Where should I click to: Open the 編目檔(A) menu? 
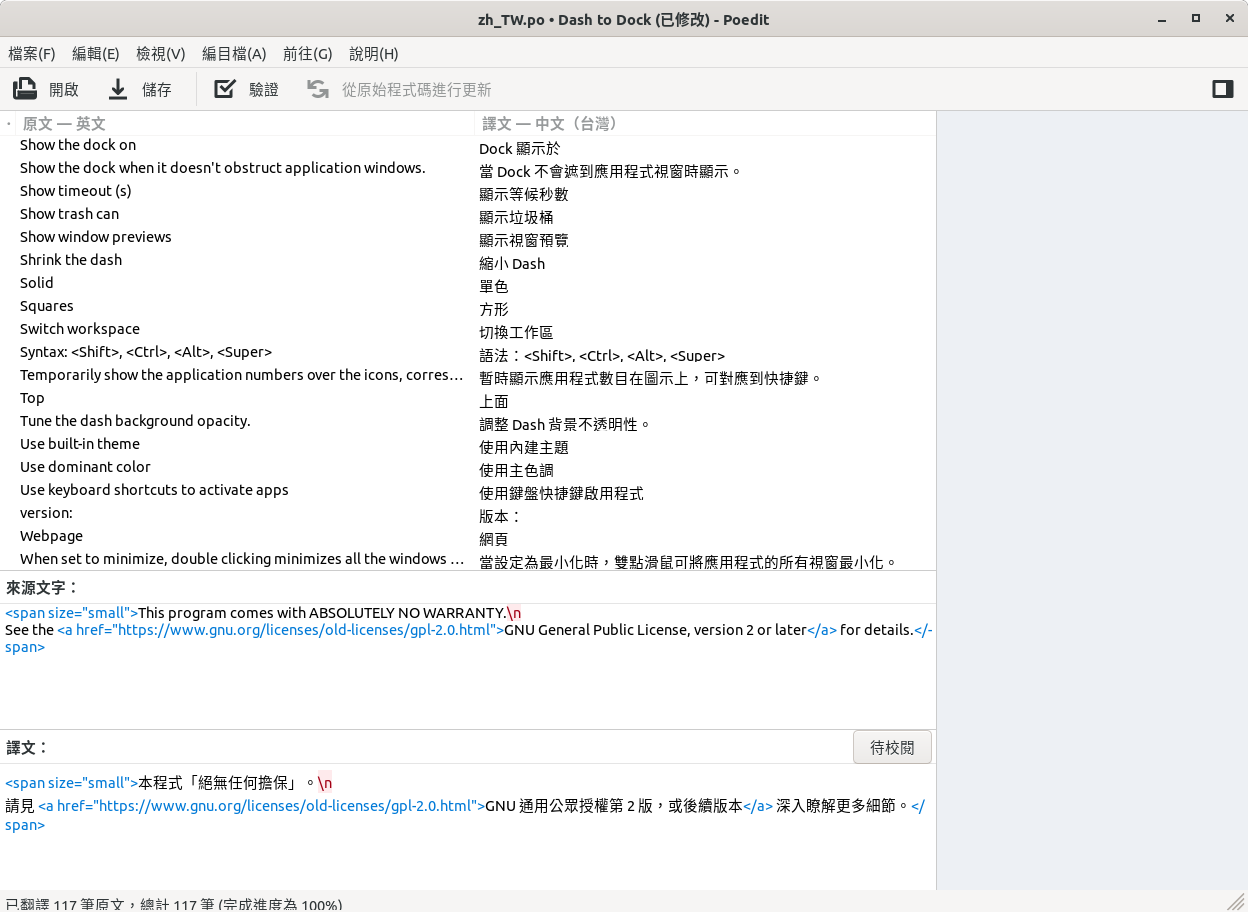tap(234, 54)
